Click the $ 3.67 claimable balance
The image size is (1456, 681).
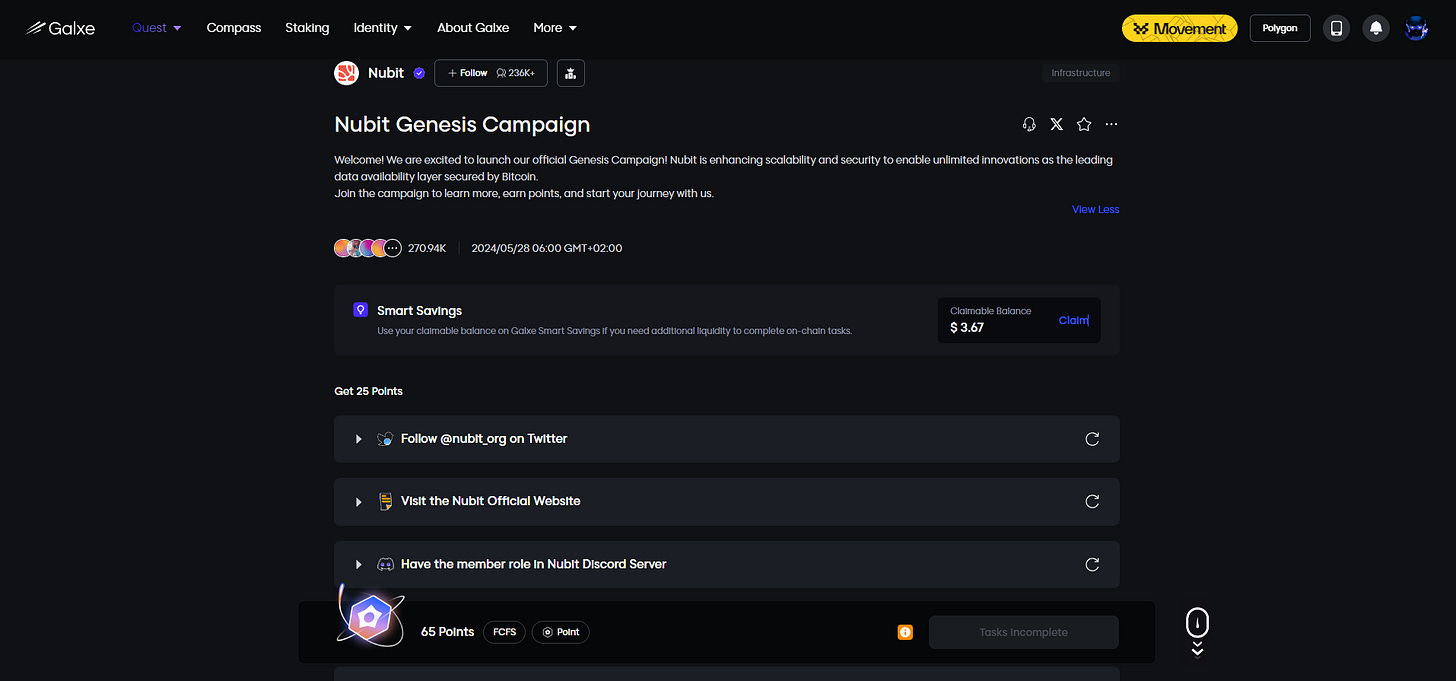[967, 327]
